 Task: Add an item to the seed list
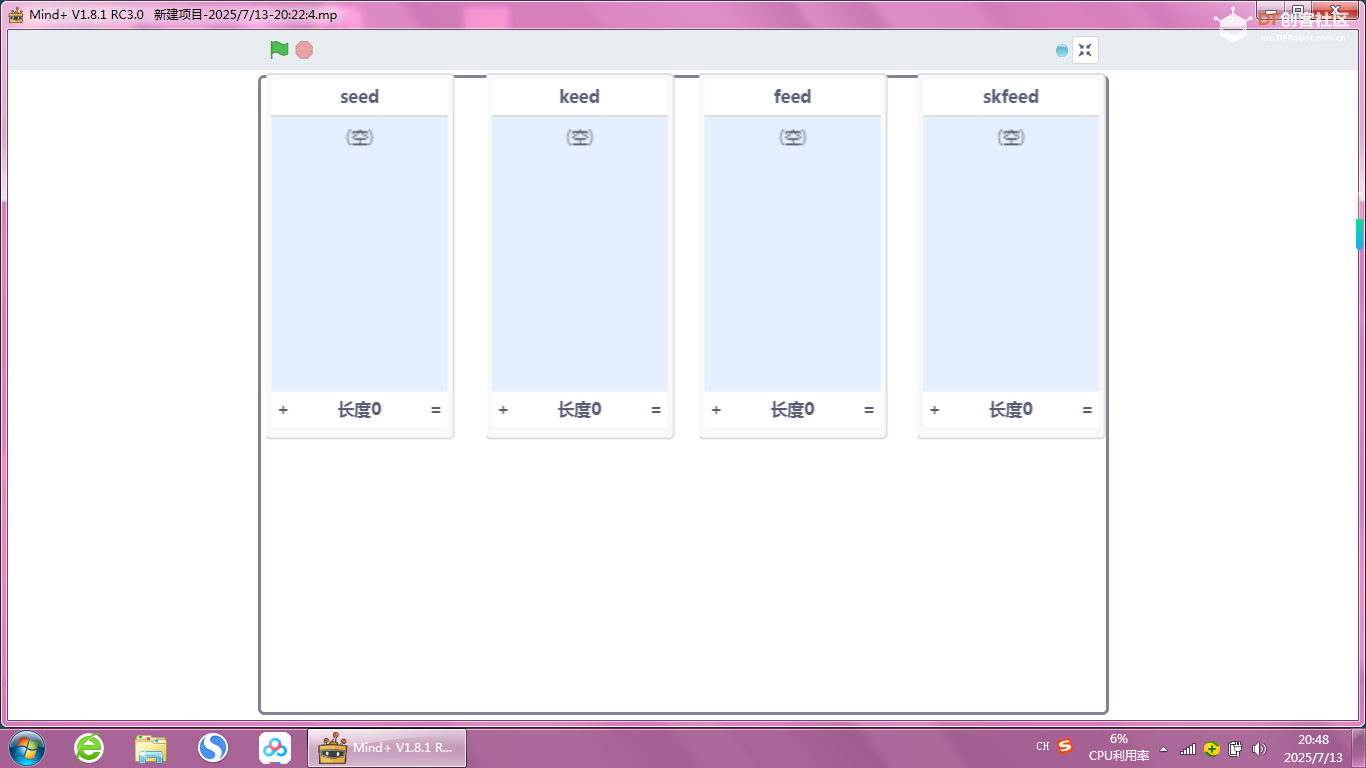pyautogui.click(x=283, y=410)
